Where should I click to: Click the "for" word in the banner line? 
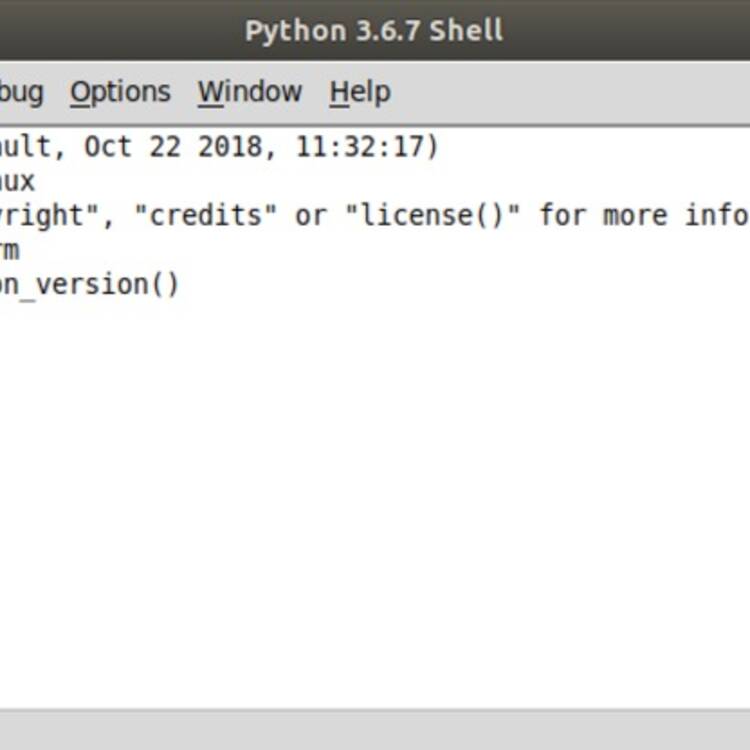click(563, 215)
